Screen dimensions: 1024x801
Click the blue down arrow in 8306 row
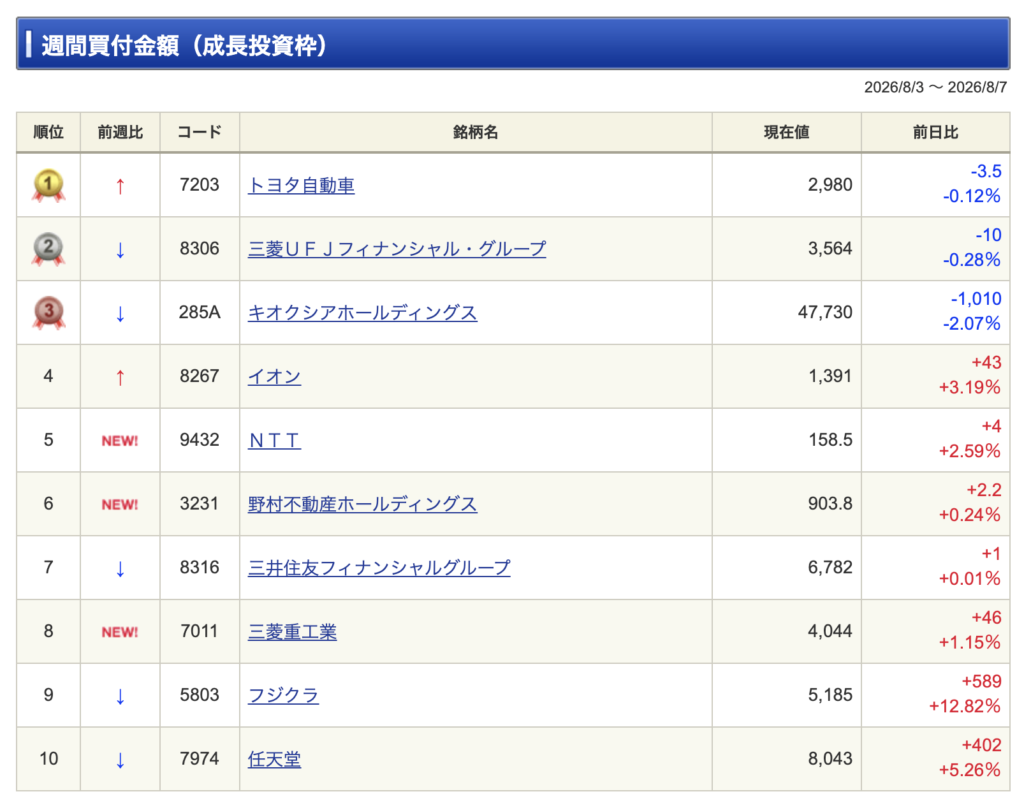click(120, 250)
